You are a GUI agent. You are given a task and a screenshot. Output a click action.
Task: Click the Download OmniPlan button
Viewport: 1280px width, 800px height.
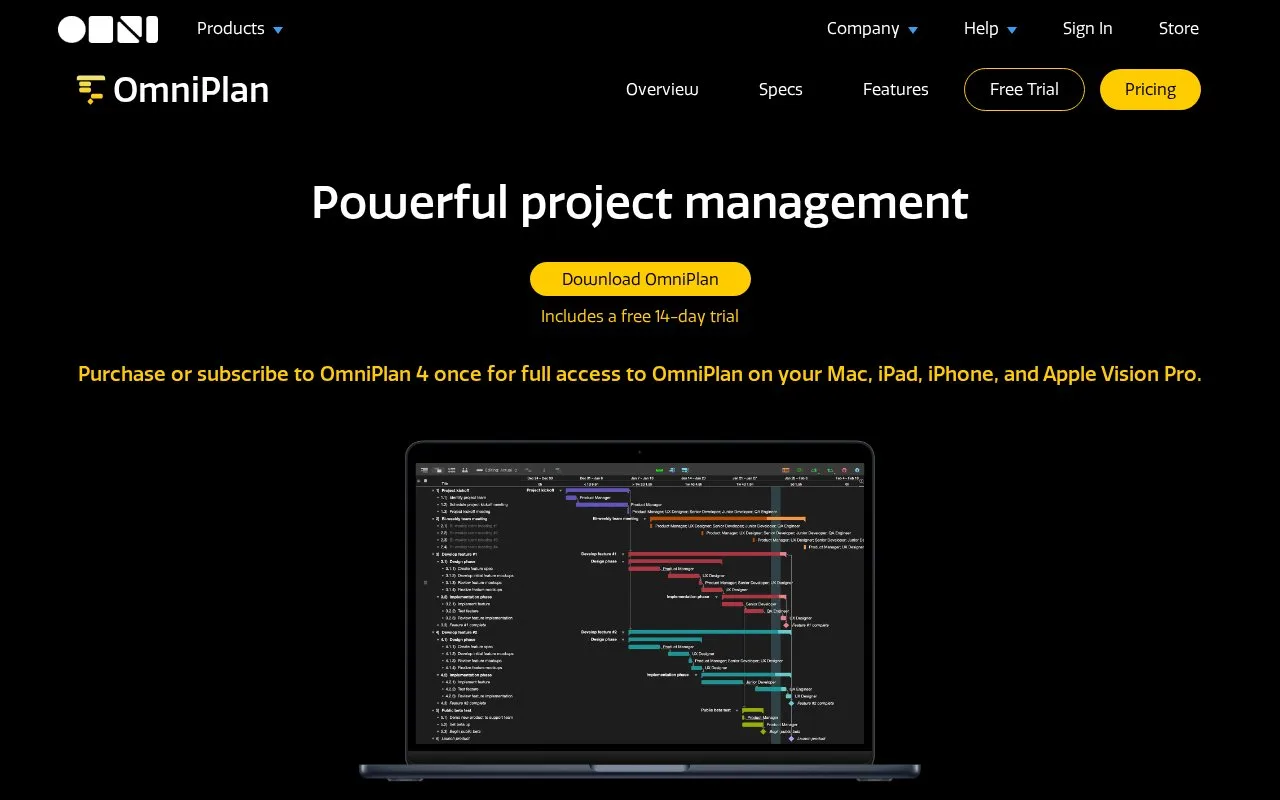(x=640, y=279)
